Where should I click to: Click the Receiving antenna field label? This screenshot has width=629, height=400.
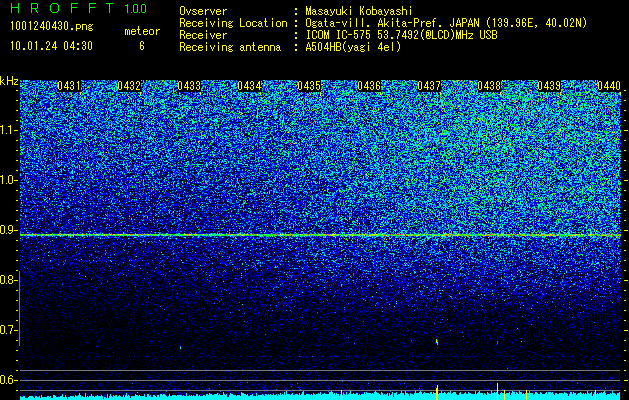click(x=230, y=47)
